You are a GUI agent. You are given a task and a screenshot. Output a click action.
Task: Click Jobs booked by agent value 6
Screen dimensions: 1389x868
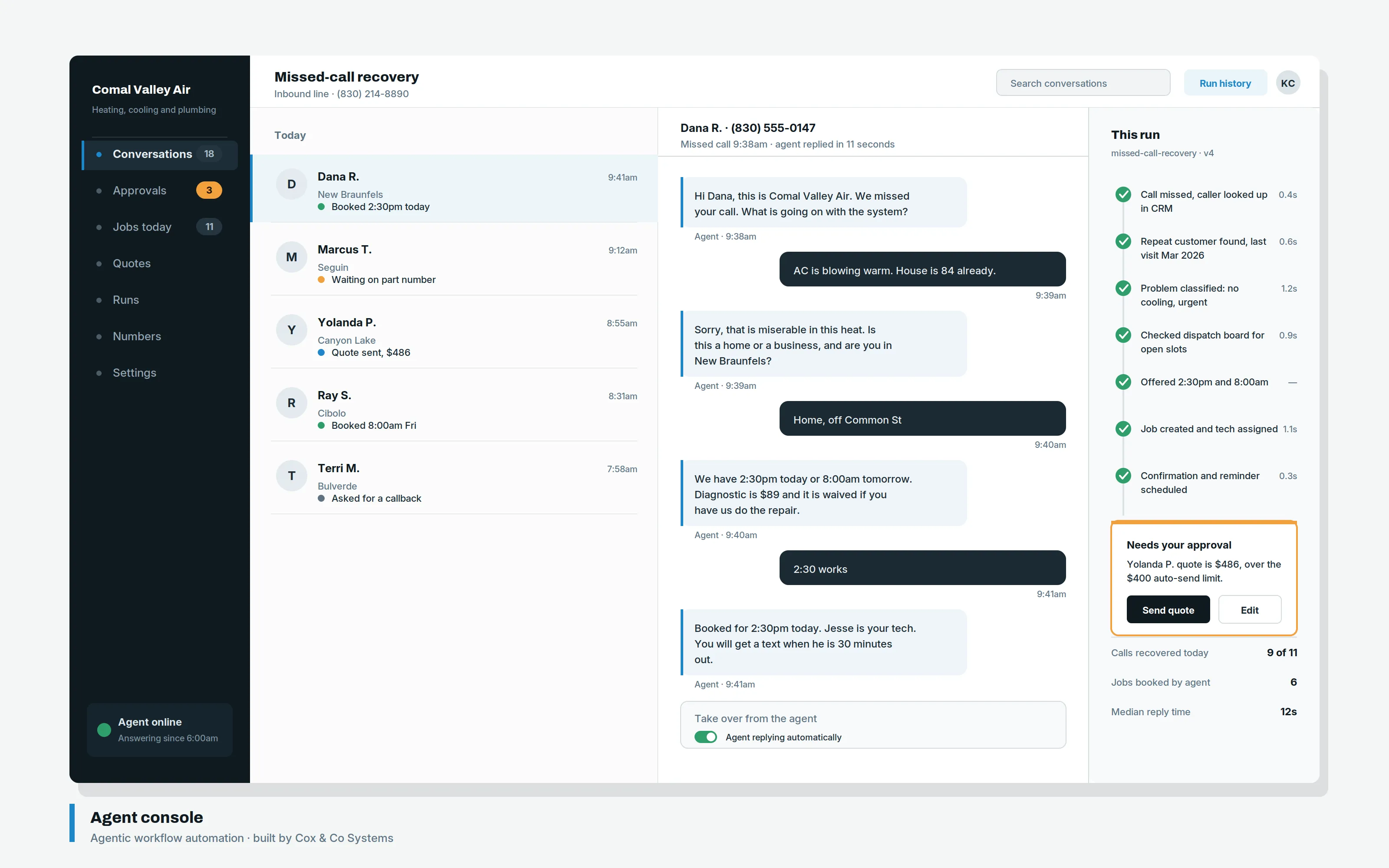pyautogui.click(x=1293, y=682)
